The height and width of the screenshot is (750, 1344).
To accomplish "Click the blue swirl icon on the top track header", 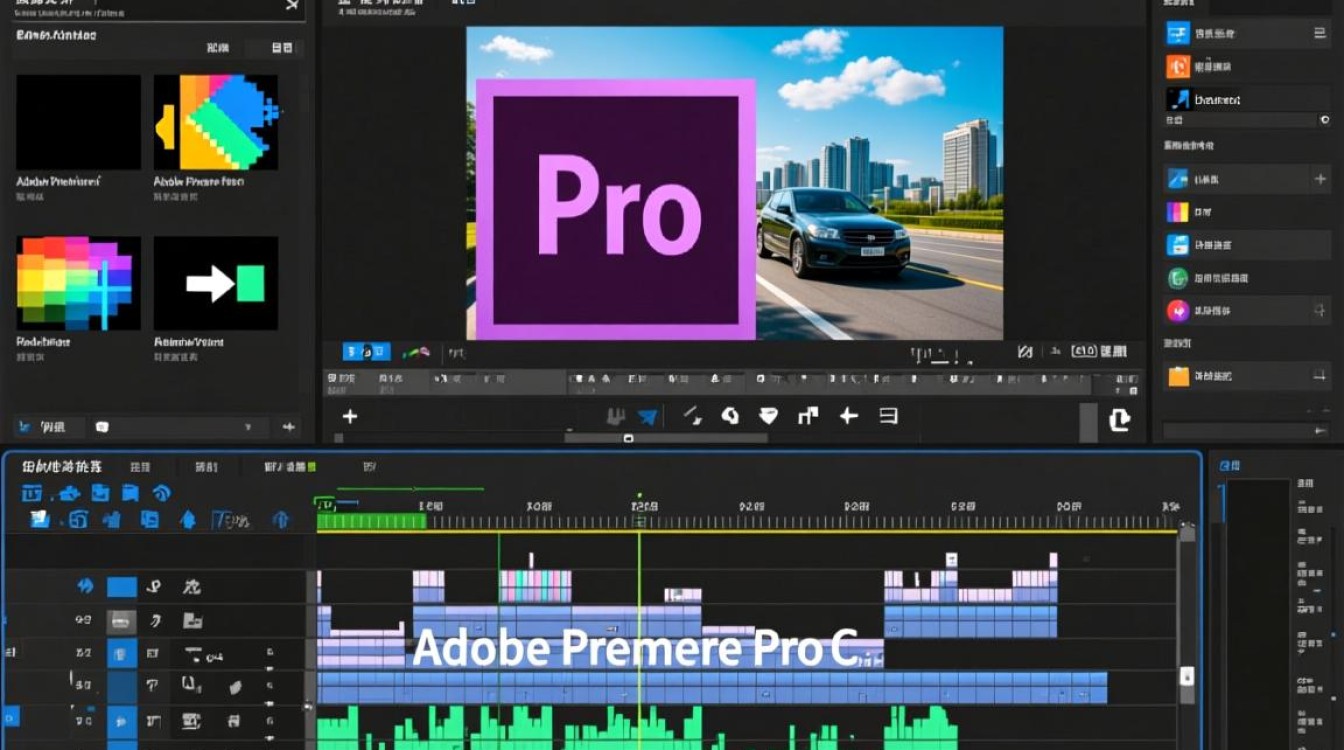I will [x=86, y=586].
